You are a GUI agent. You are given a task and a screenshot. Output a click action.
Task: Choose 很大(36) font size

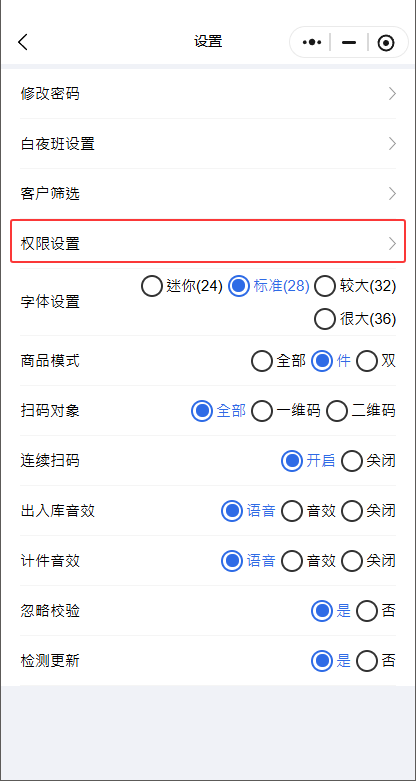355,319
